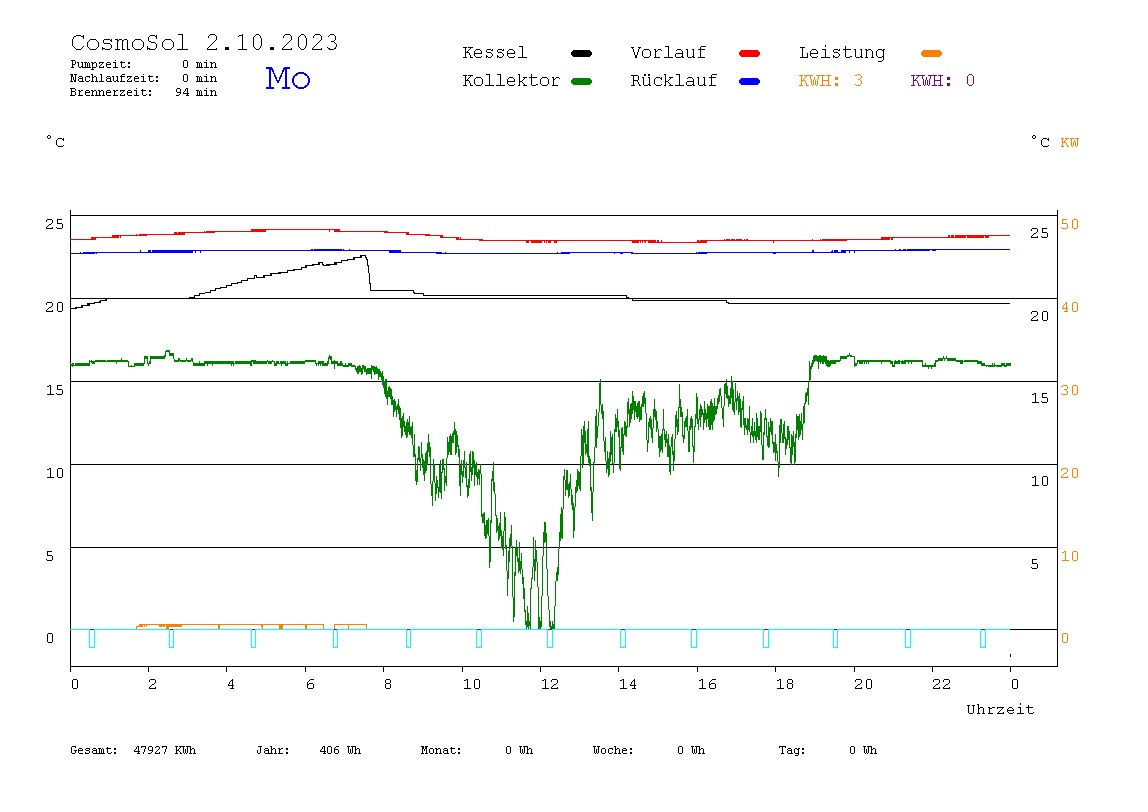Click the "Leistung" legend label
The width and height of the screenshot is (1148, 812).
click(x=842, y=53)
